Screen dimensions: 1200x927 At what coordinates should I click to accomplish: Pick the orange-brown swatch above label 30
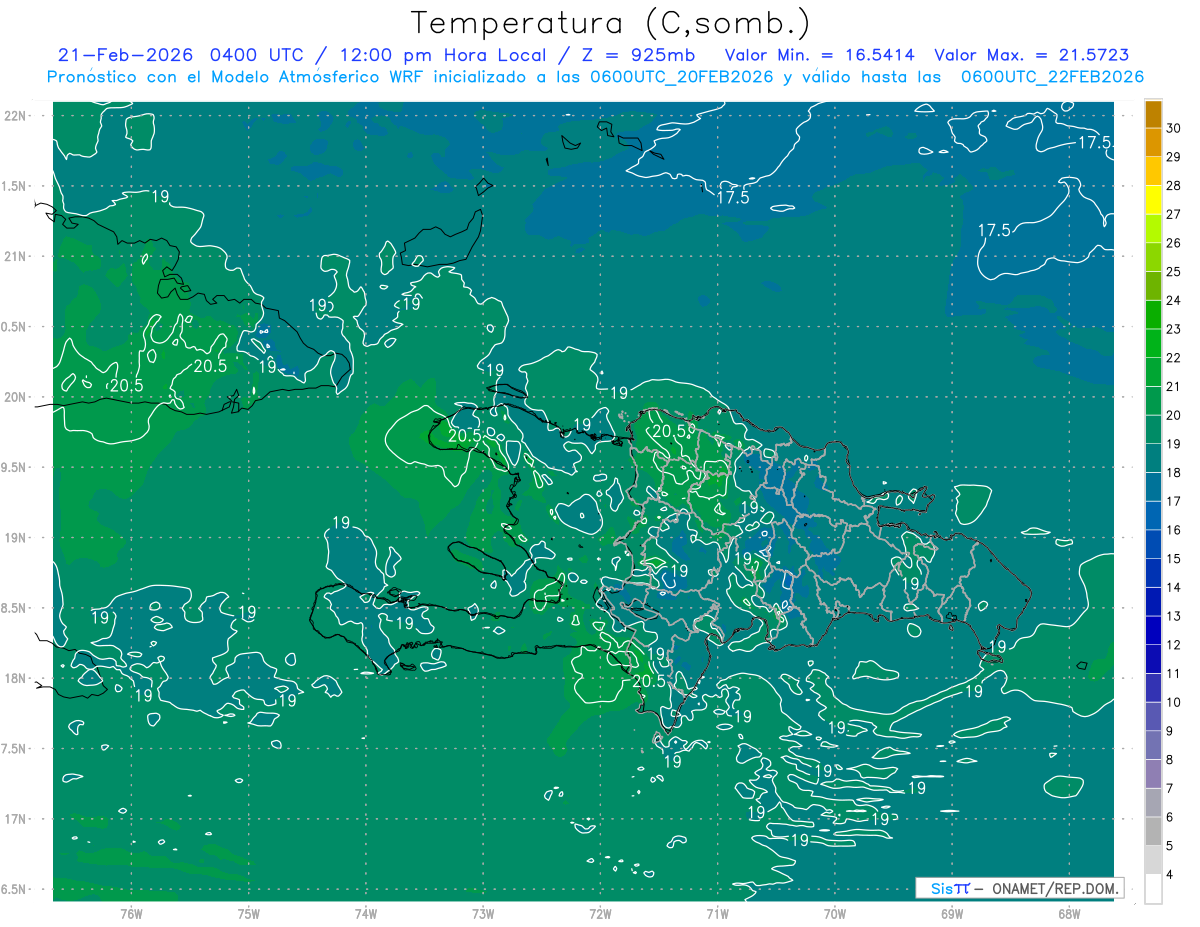(x=1153, y=114)
